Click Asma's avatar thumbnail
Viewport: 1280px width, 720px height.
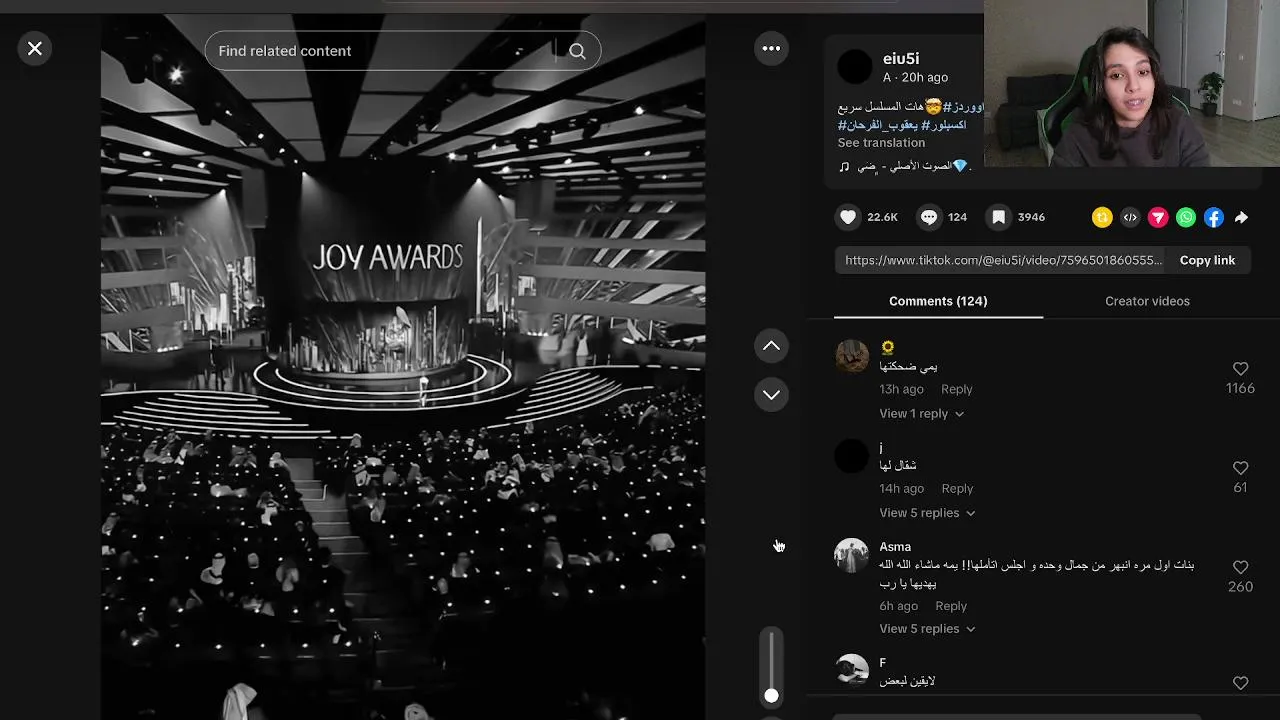852,555
